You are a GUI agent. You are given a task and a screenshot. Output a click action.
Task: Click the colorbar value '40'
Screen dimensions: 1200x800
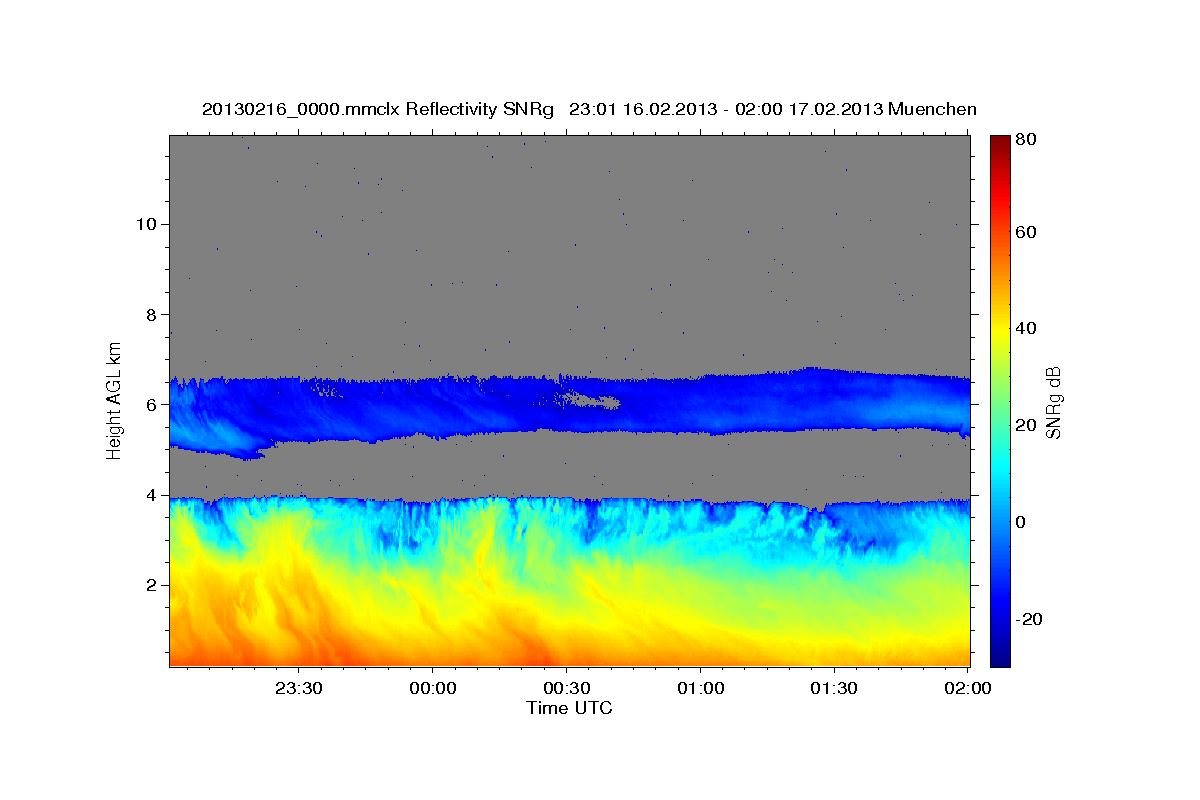(x=1026, y=328)
